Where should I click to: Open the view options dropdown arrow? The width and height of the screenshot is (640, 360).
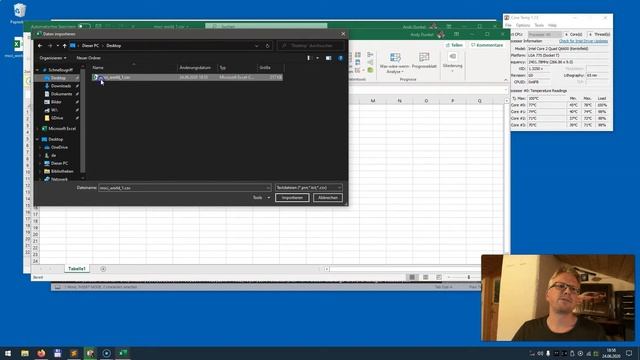(x=318, y=58)
